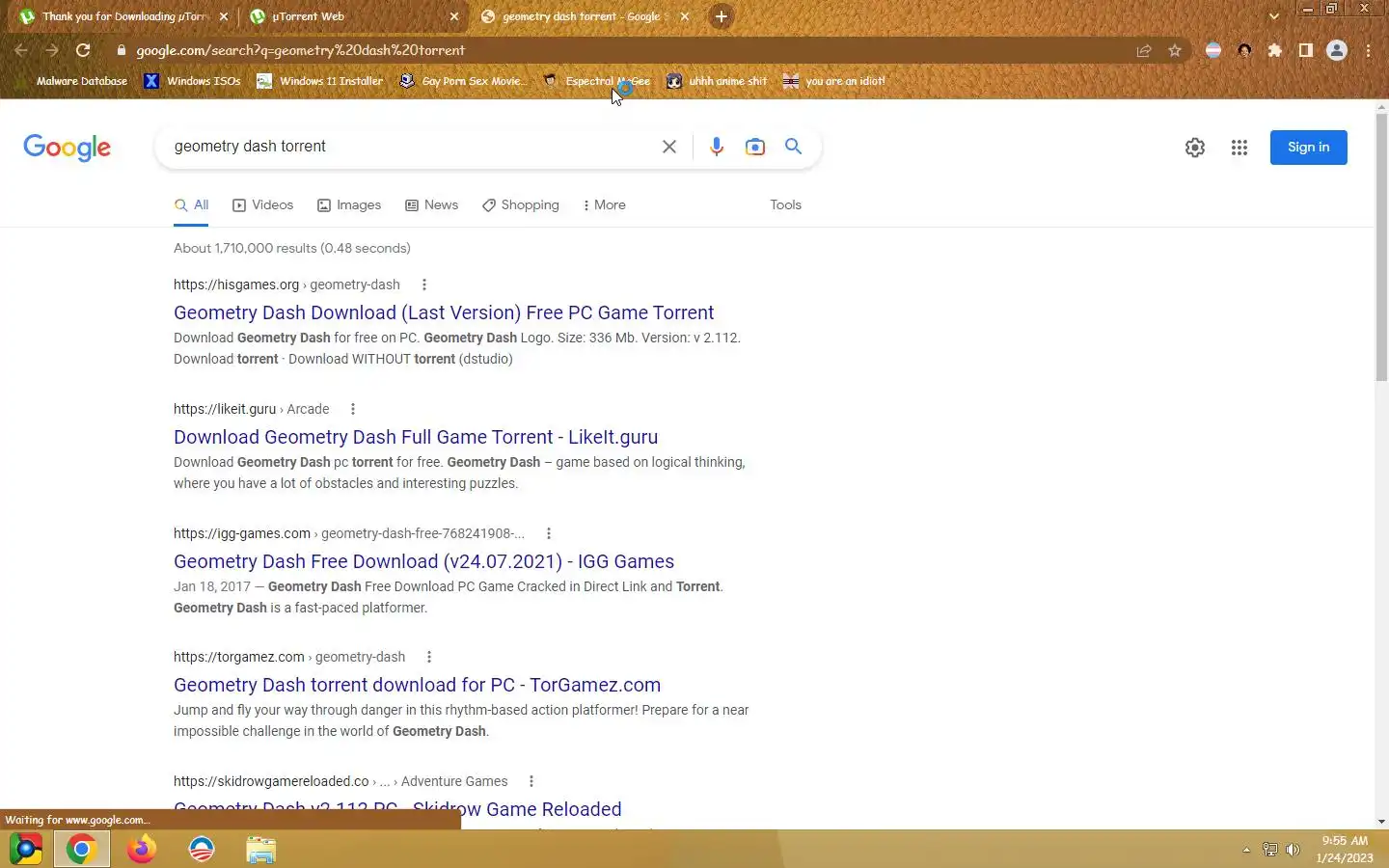Viewport: 1389px width, 868px height.
Task: Open more options for likeit.guru result
Action: pyautogui.click(x=352, y=409)
